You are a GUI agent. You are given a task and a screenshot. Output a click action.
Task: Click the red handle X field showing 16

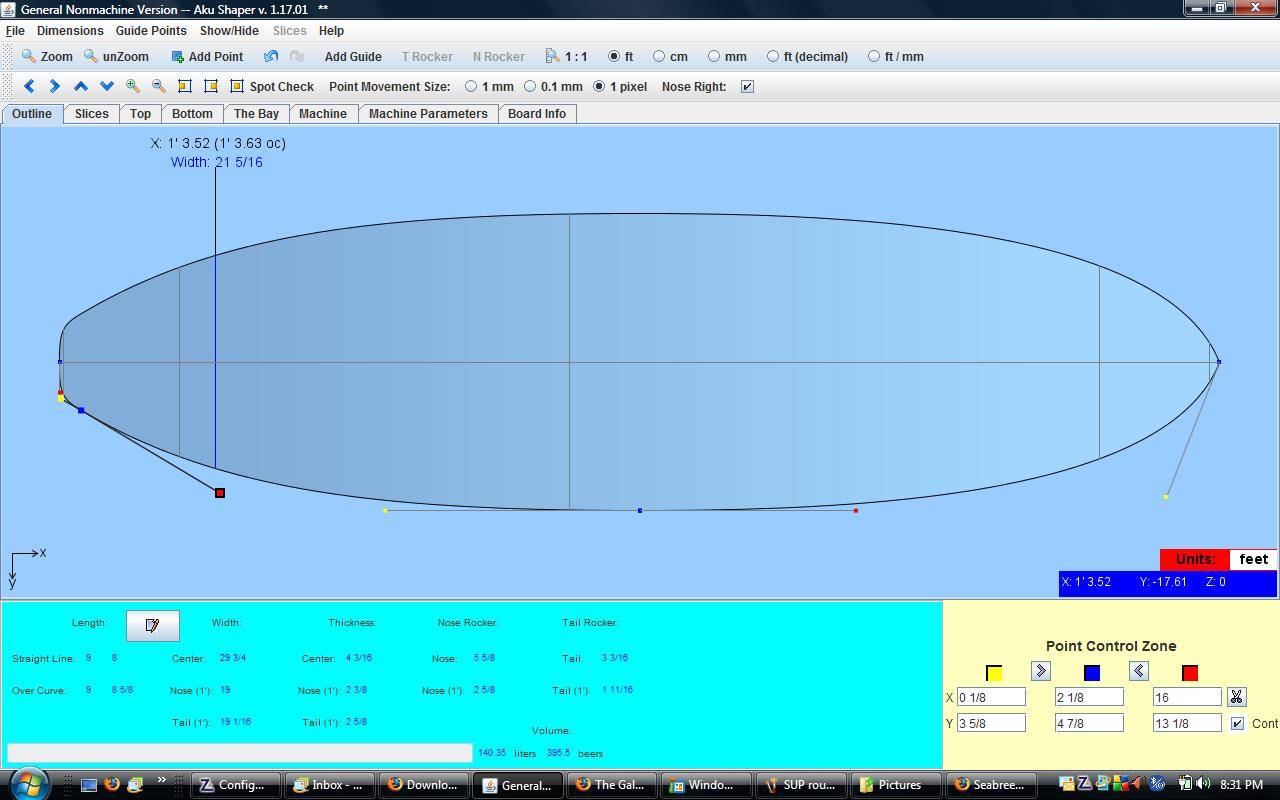click(1186, 697)
